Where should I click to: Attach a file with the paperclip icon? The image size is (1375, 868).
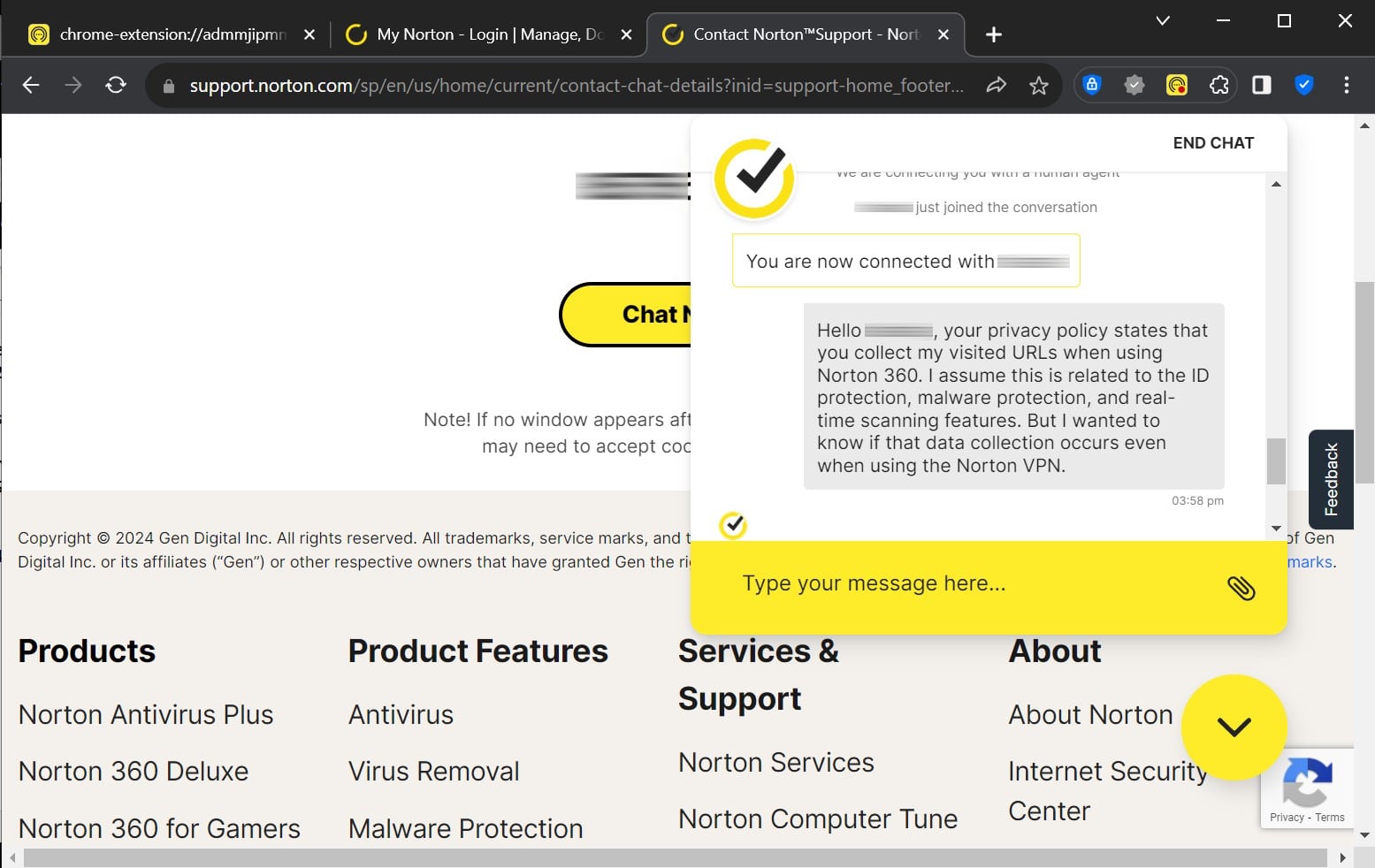(1241, 588)
